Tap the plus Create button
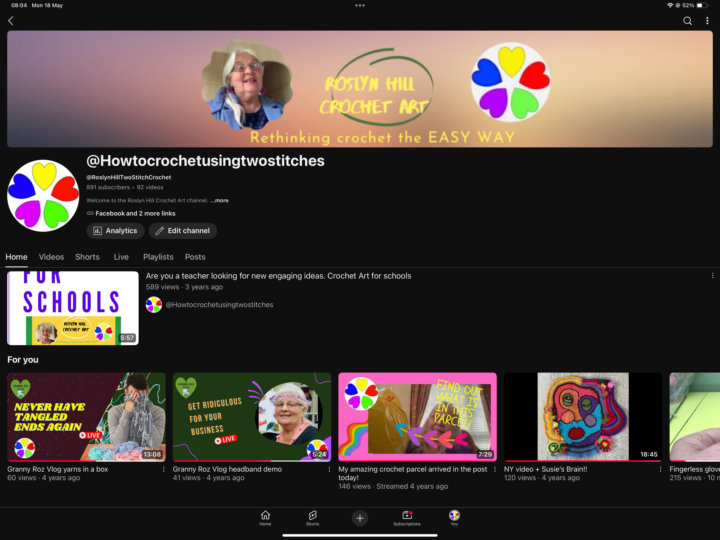Screen dimensions: 720x540 (360, 518)
